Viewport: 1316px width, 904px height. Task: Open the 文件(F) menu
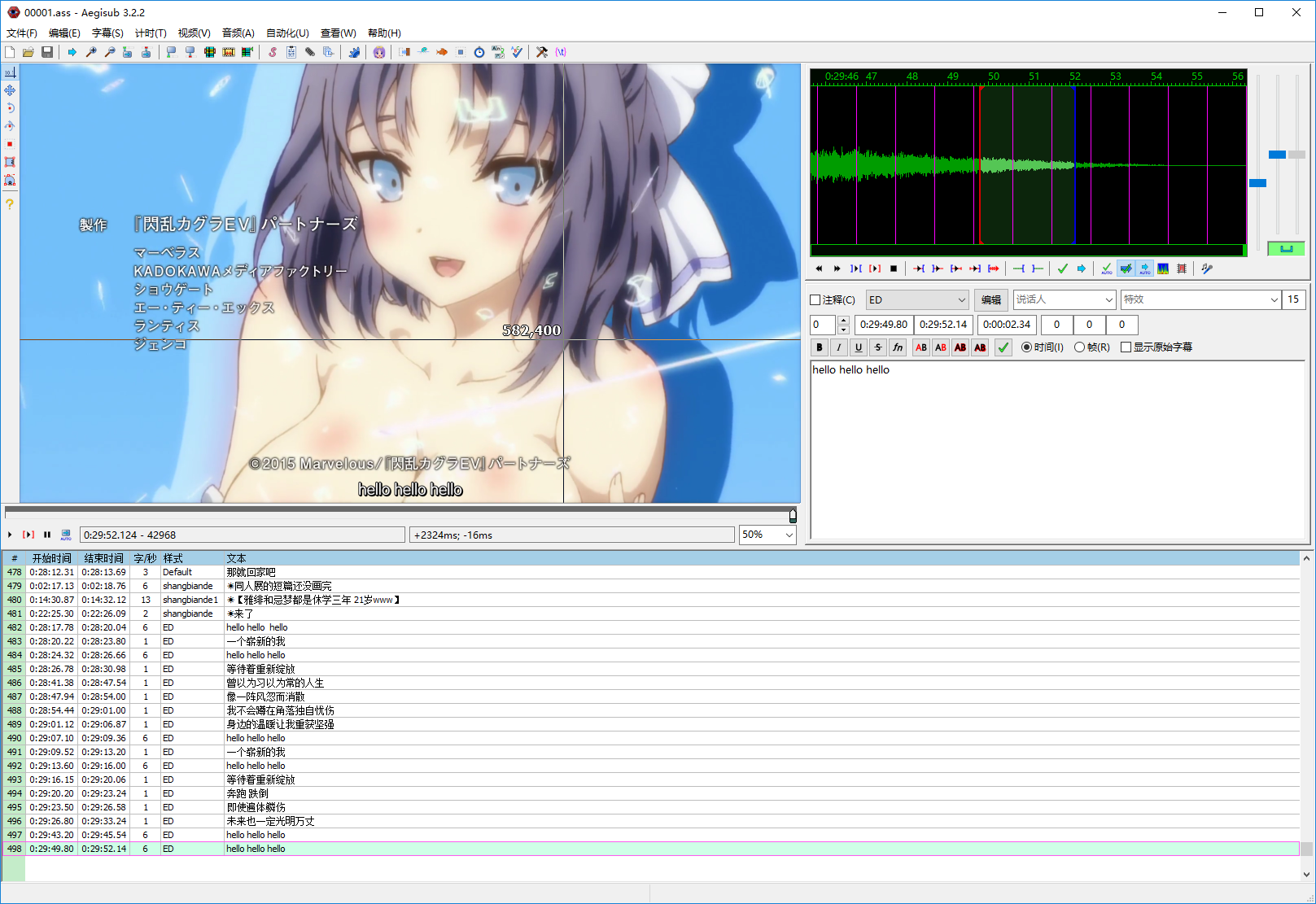(x=22, y=33)
